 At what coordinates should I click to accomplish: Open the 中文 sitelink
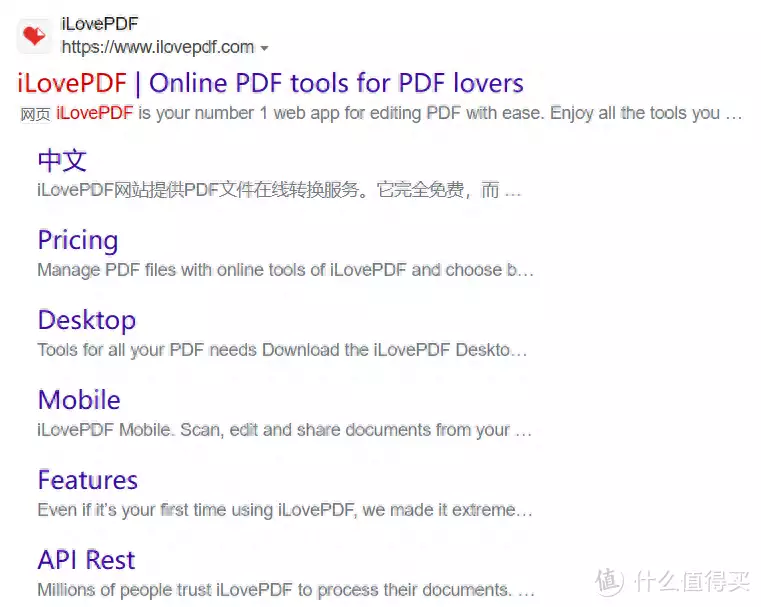(62, 161)
